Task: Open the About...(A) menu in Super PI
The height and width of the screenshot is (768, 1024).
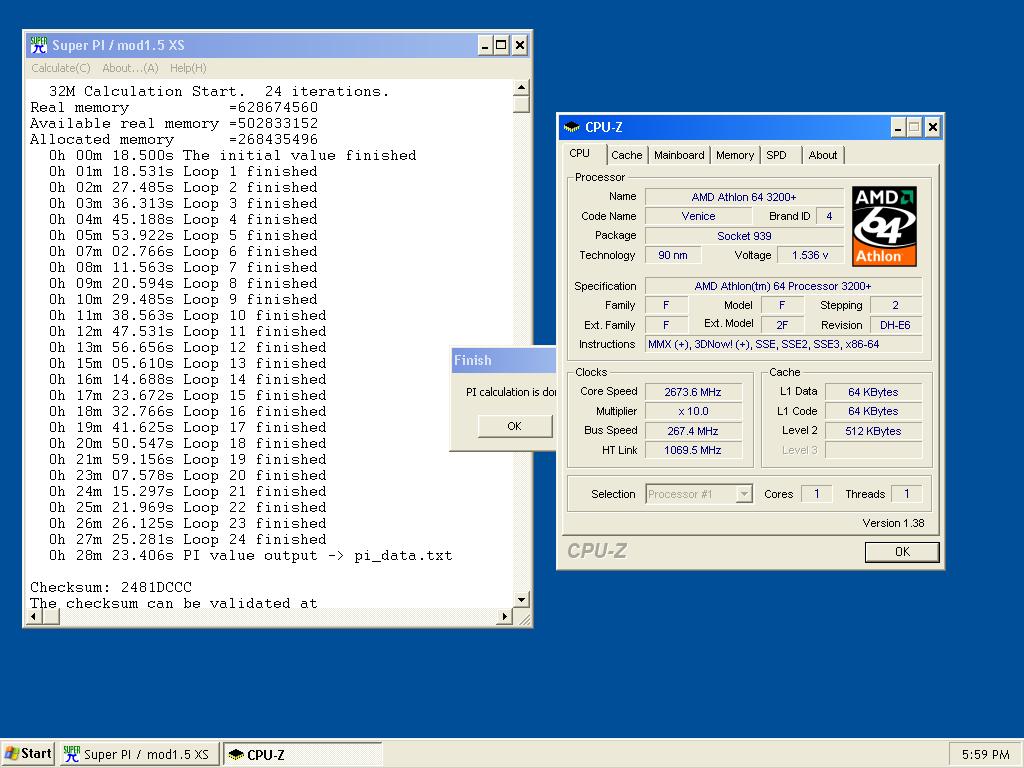Action: tap(130, 68)
